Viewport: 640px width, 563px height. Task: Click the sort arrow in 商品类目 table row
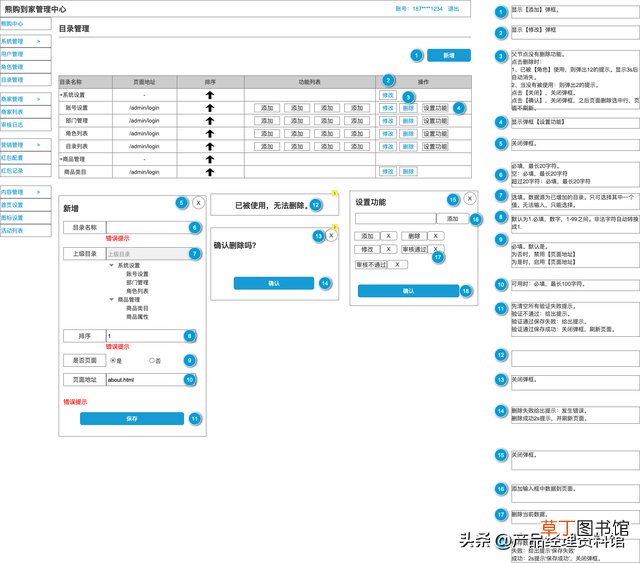pos(210,172)
